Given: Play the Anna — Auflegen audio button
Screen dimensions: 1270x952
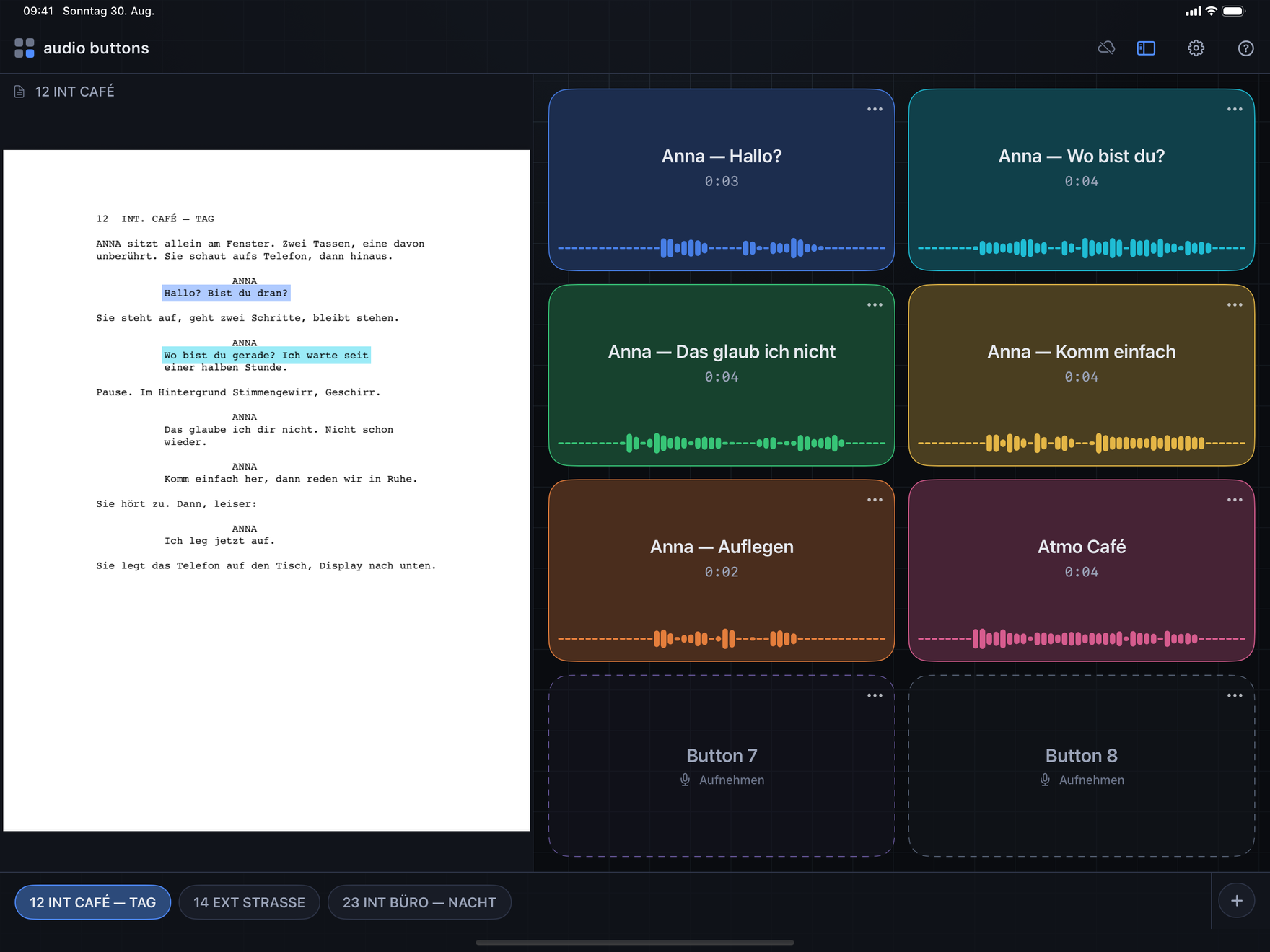Looking at the screenshot, I should point(722,570).
